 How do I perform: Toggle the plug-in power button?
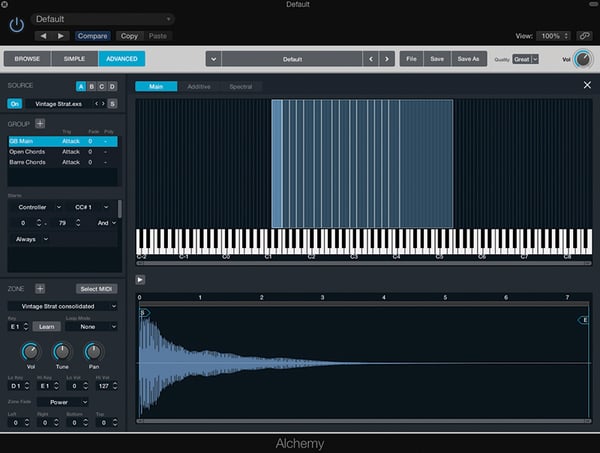16,24
